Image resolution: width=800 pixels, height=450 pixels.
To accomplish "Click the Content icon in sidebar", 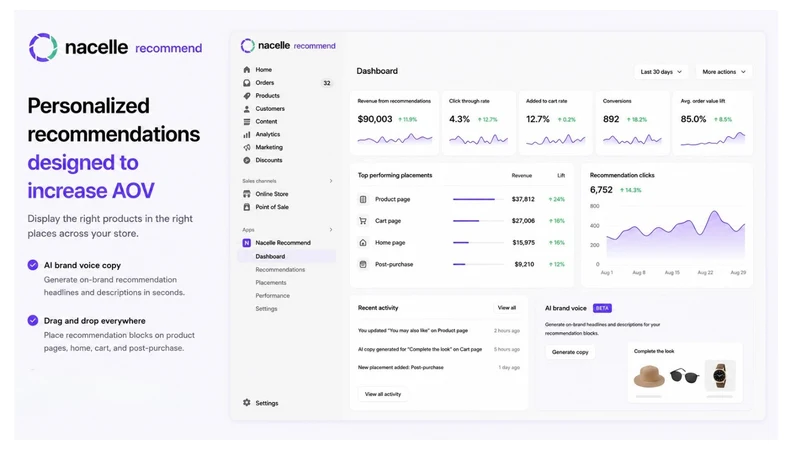I will (247, 121).
